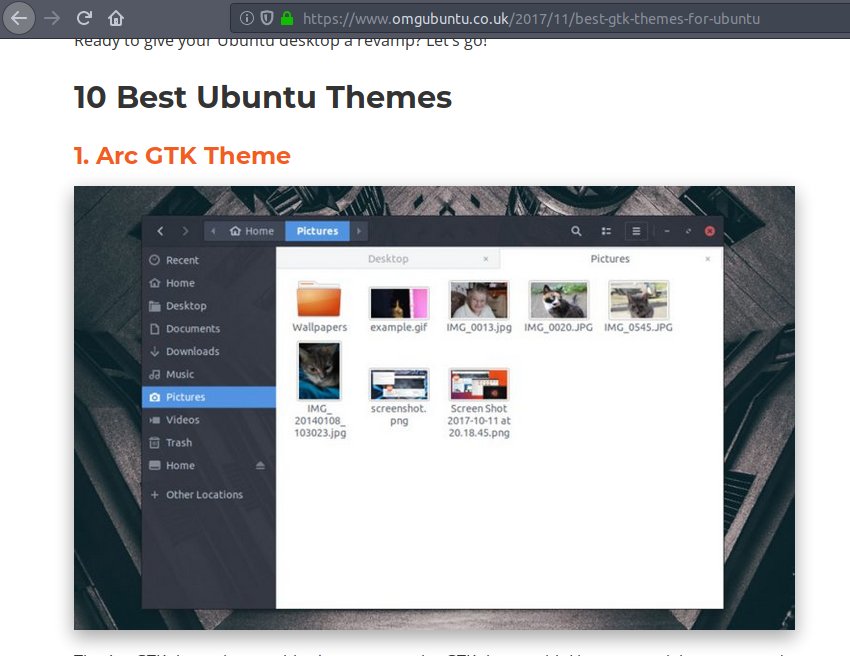Reload the page with the refresh icon
The image size is (850, 656).
(84, 18)
